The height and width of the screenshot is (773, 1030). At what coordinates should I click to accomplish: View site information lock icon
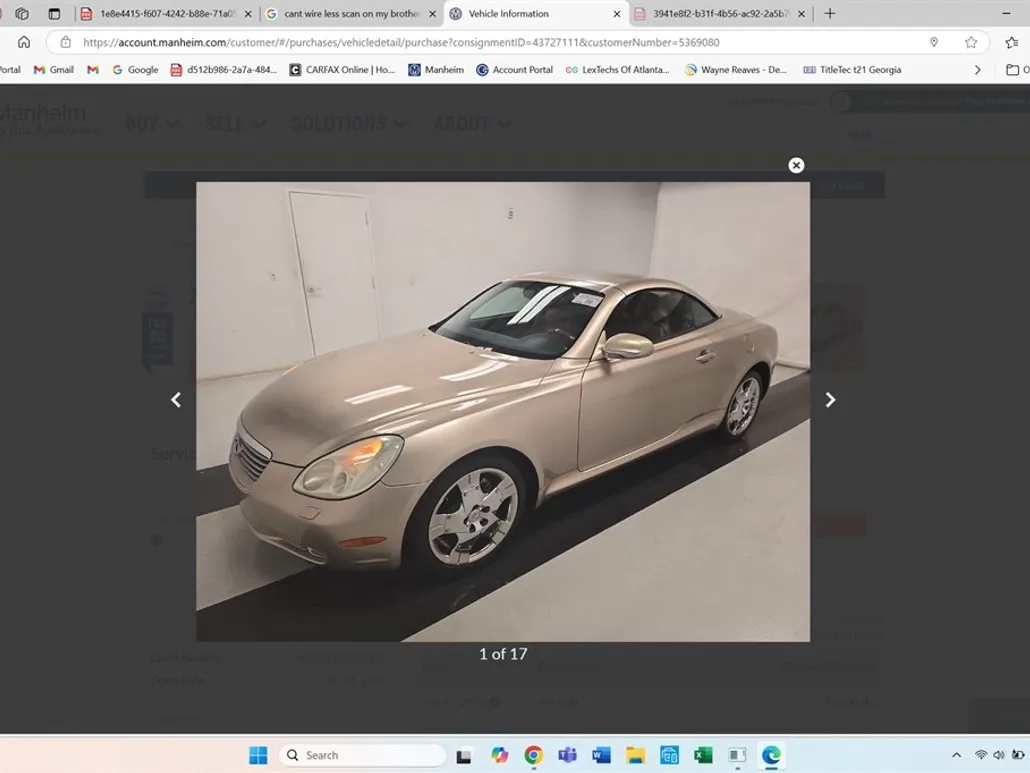point(66,42)
